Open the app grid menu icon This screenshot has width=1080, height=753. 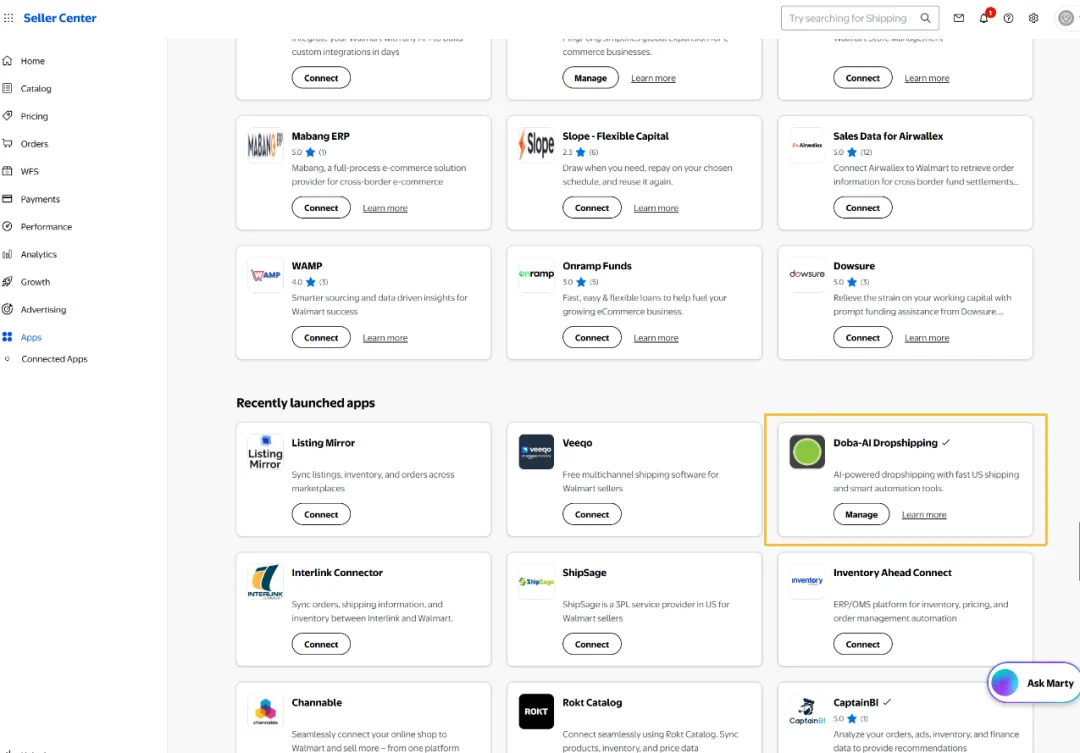tap(8, 18)
